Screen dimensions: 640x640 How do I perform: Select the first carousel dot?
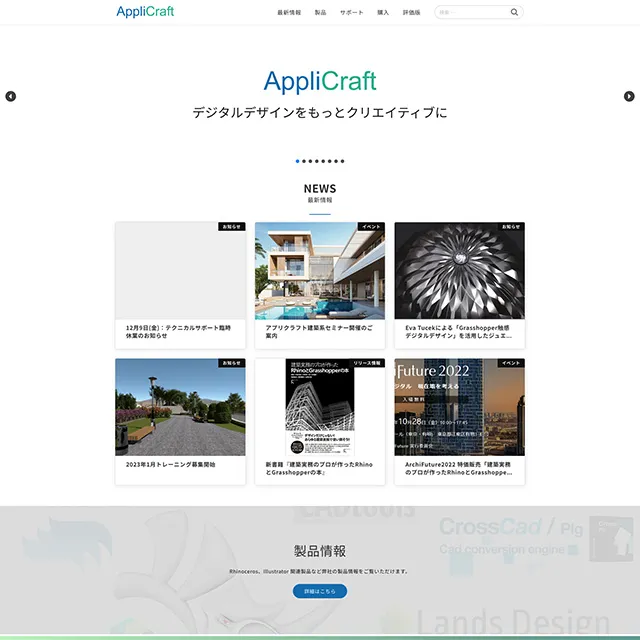pyautogui.click(x=298, y=161)
